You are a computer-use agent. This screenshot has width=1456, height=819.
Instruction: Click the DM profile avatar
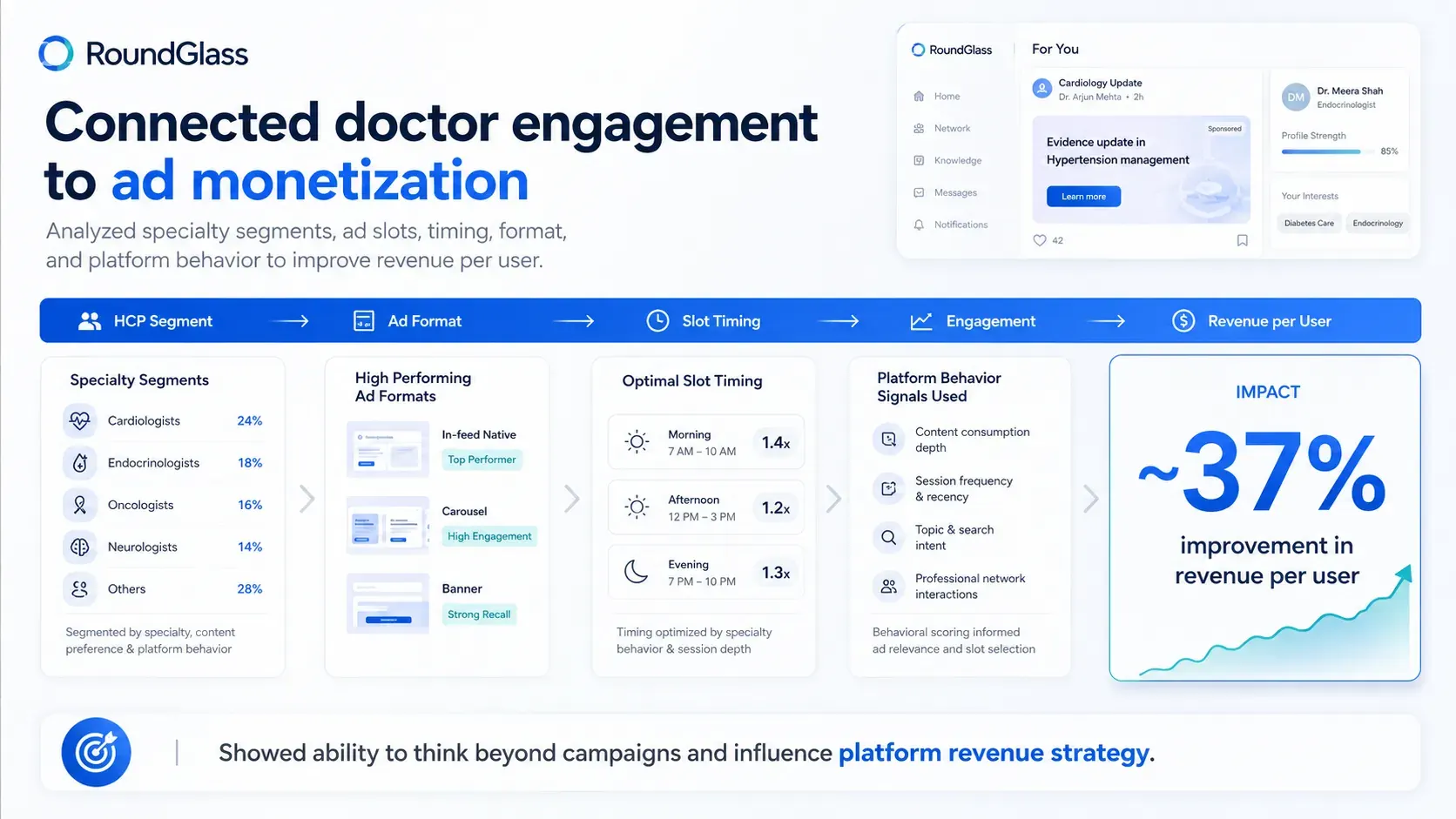(1296, 97)
